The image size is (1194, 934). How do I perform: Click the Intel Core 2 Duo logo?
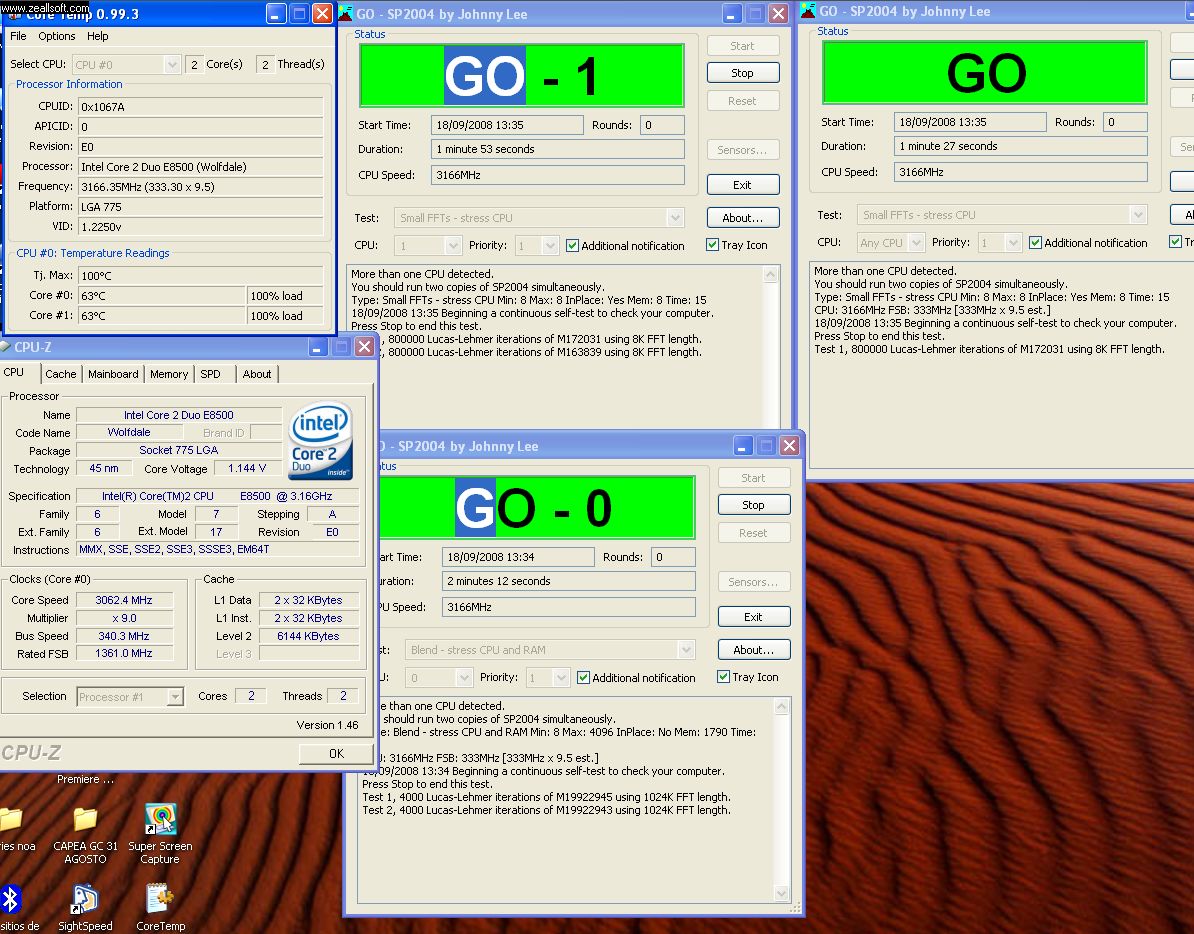pyautogui.click(x=320, y=441)
